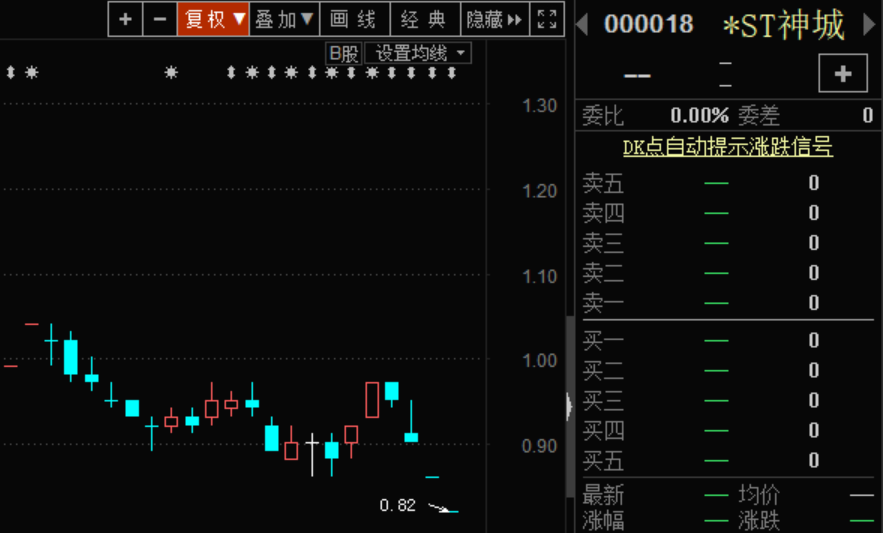Screen dimensions: 883x533
Task: Switch to 经典 view
Action: click(425, 20)
